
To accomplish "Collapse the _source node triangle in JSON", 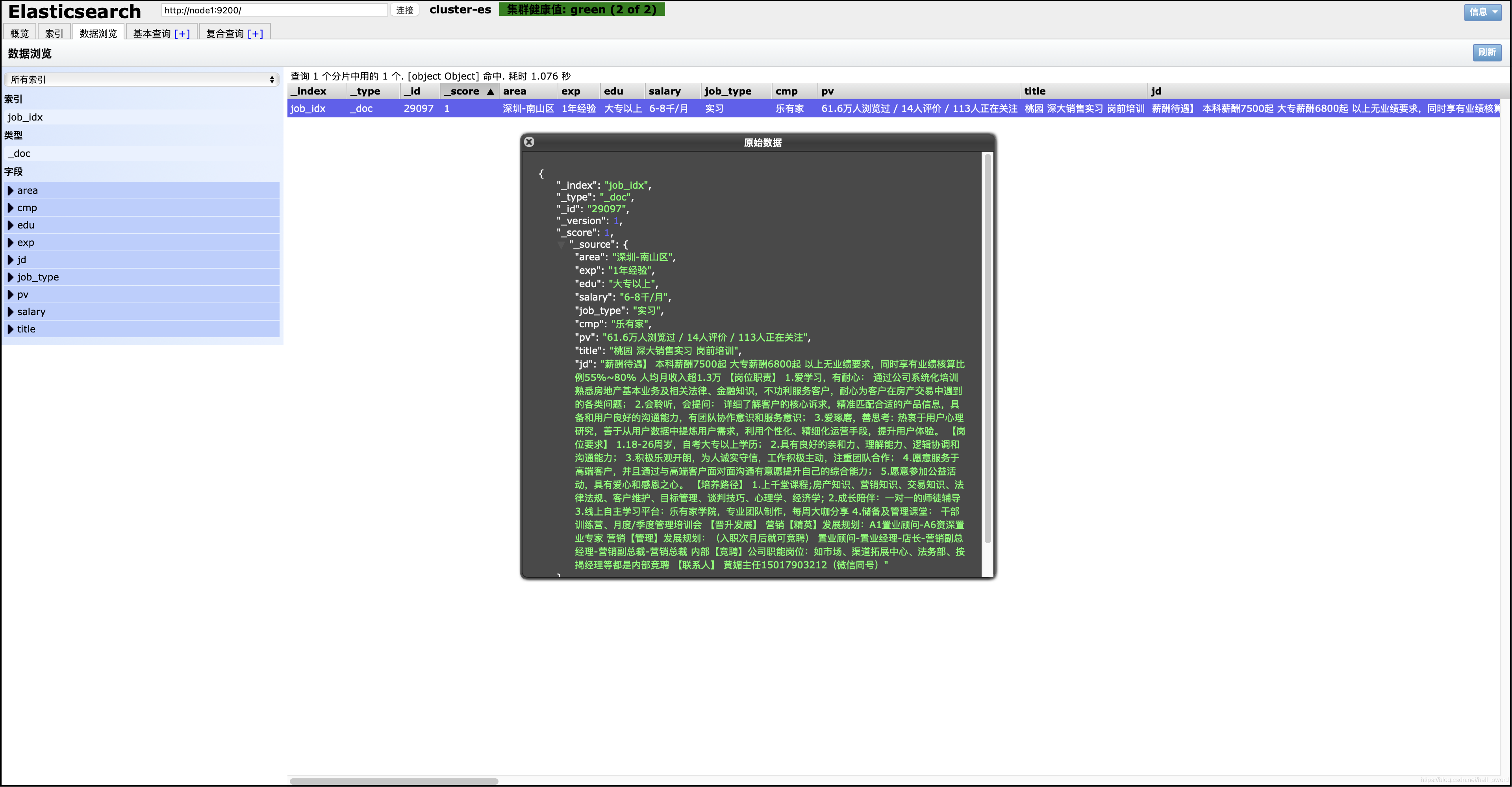I will pos(561,244).
